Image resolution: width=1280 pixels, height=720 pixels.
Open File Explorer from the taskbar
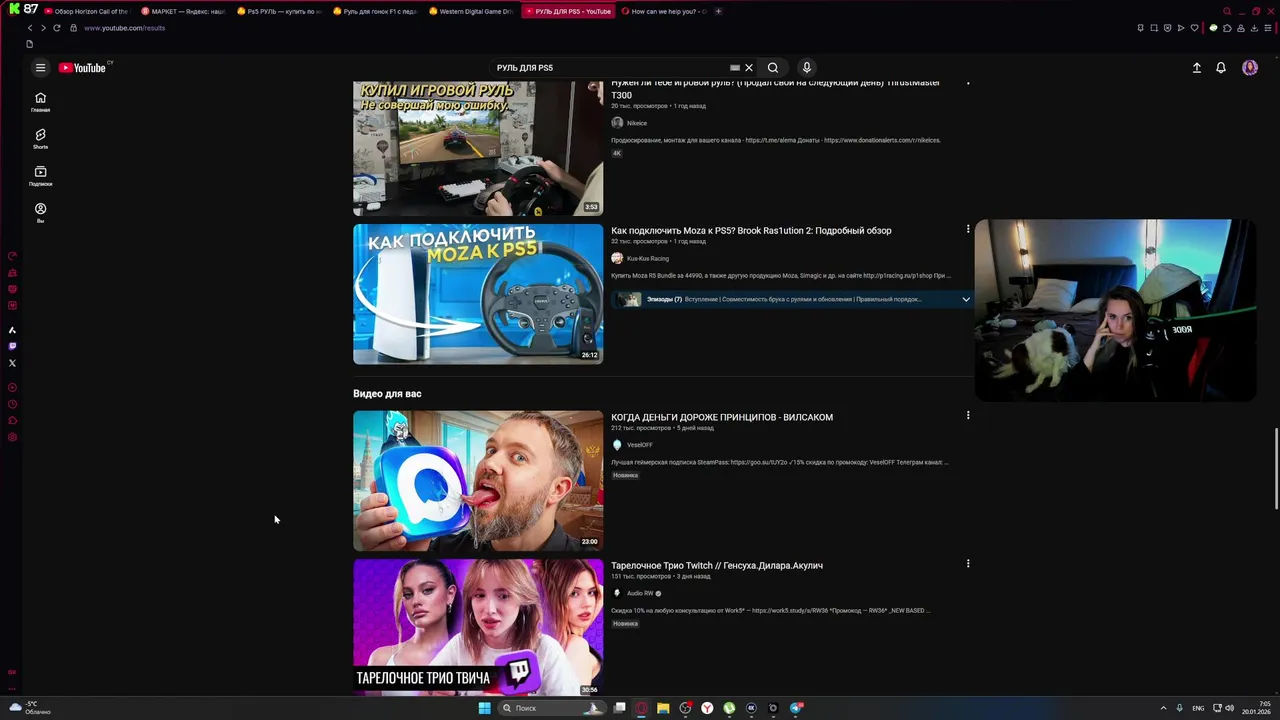(663, 708)
